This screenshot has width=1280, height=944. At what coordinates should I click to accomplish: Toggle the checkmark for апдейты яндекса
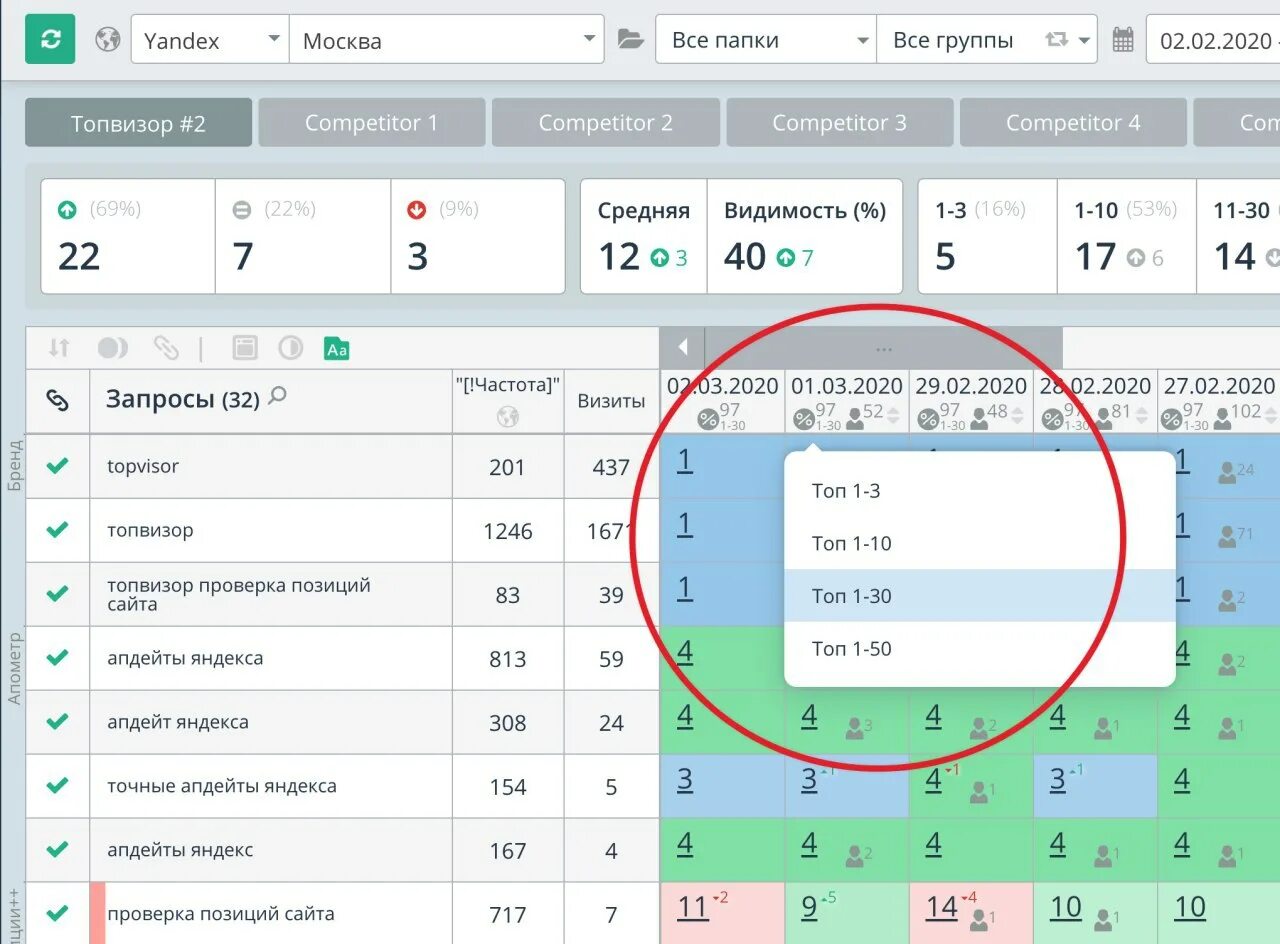(x=58, y=657)
